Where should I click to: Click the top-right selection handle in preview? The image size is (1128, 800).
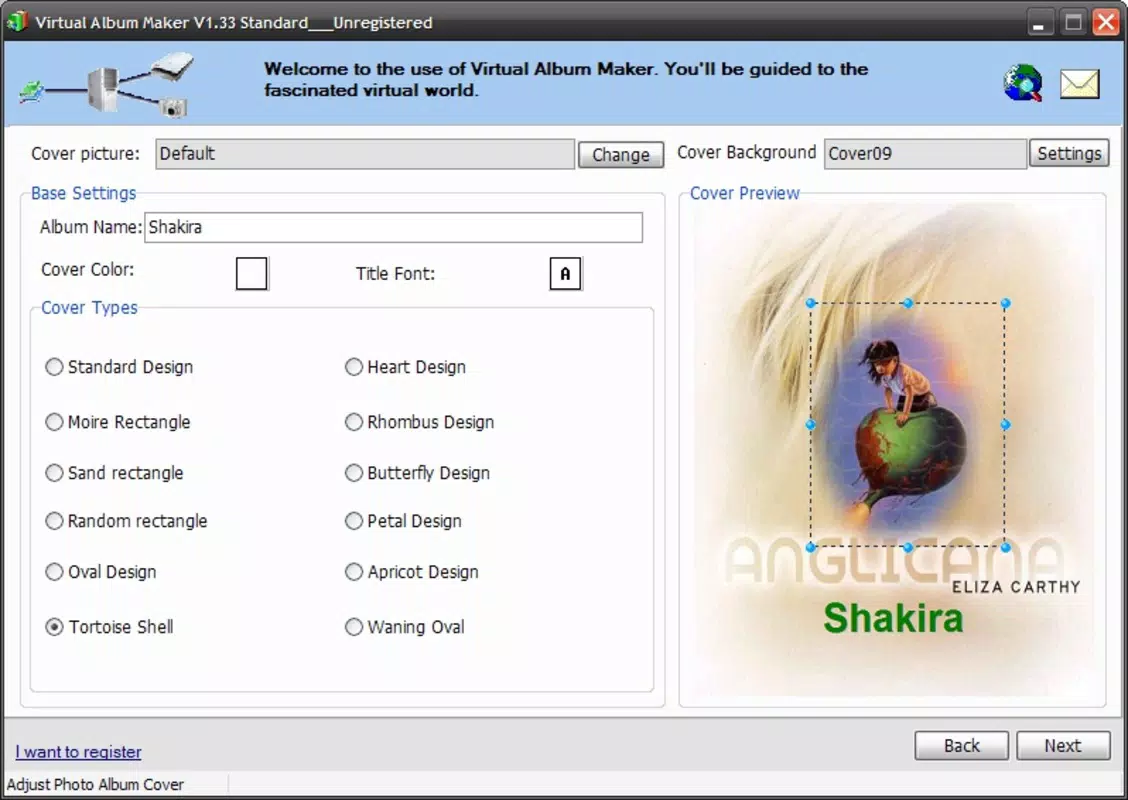pyautogui.click(x=1005, y=304)
